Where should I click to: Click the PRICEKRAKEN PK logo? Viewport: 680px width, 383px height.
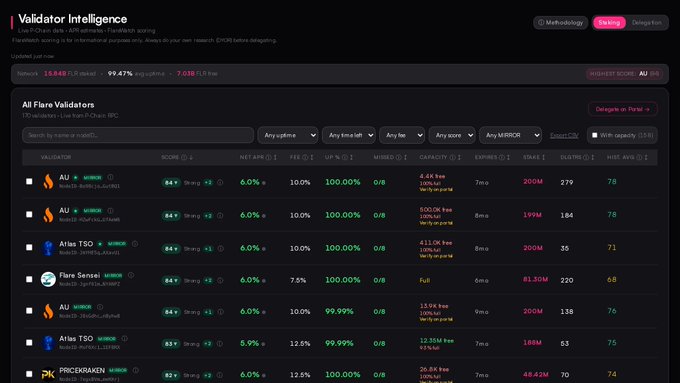[x=48, y=374]
